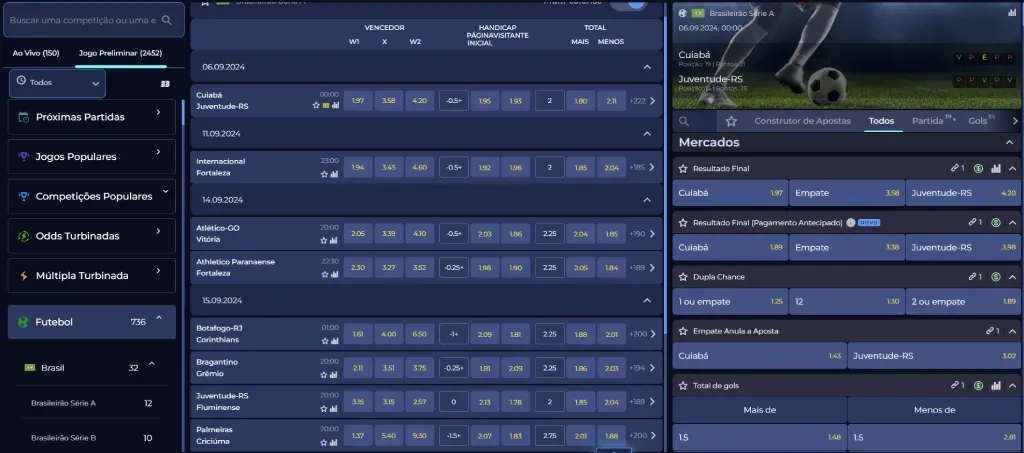Select W1 odds 1.61 for Botafogo-RJ vs Corinthians
This screenshot has width=1024, height=453.
(357, 334)
